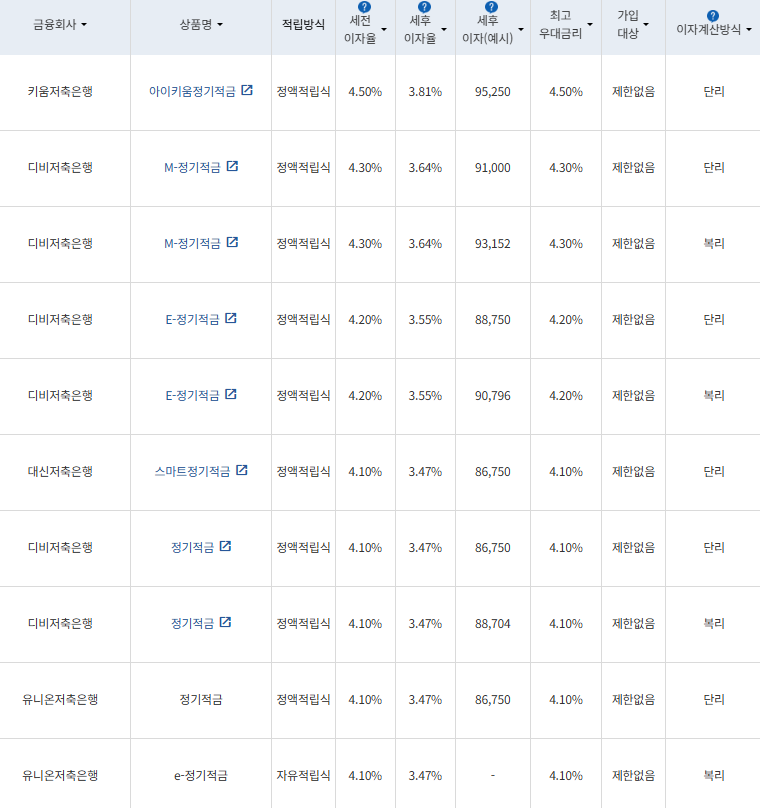Open M-정기적금 link in the 복리 row
760x808 pixels.
pos(192,243)
